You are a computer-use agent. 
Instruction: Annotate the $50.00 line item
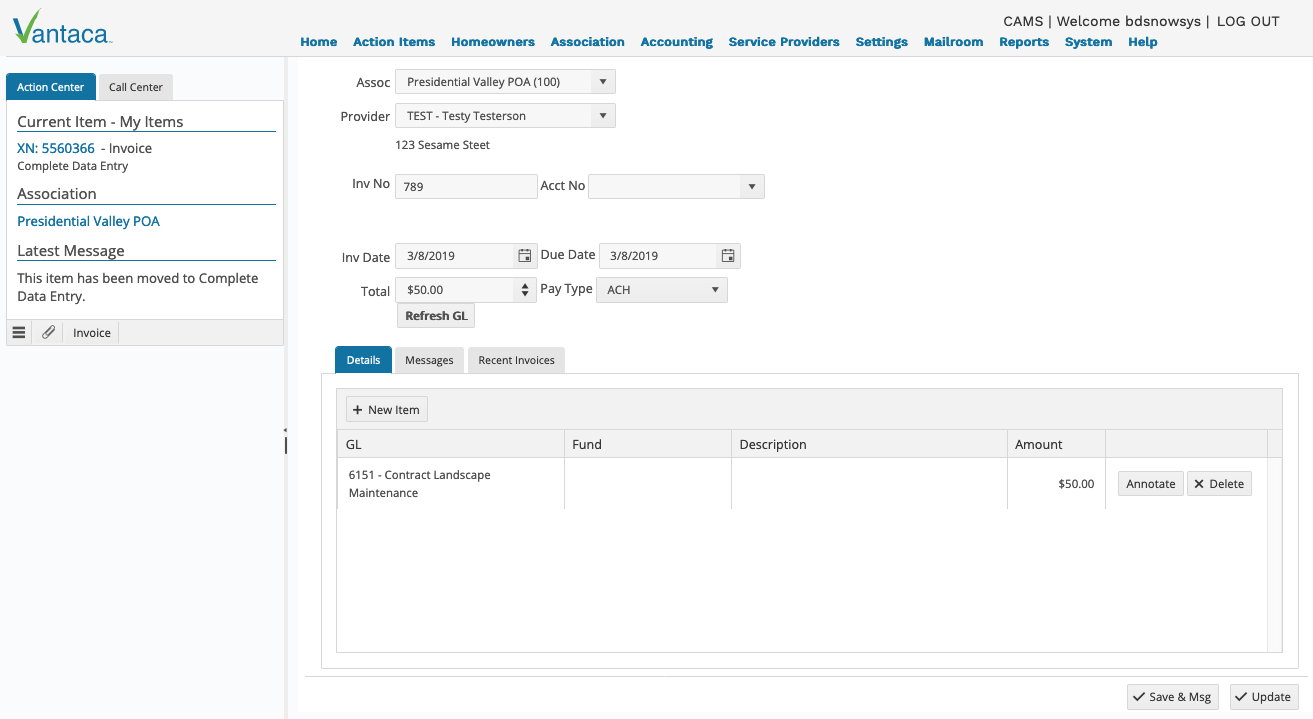point(1150,483)
